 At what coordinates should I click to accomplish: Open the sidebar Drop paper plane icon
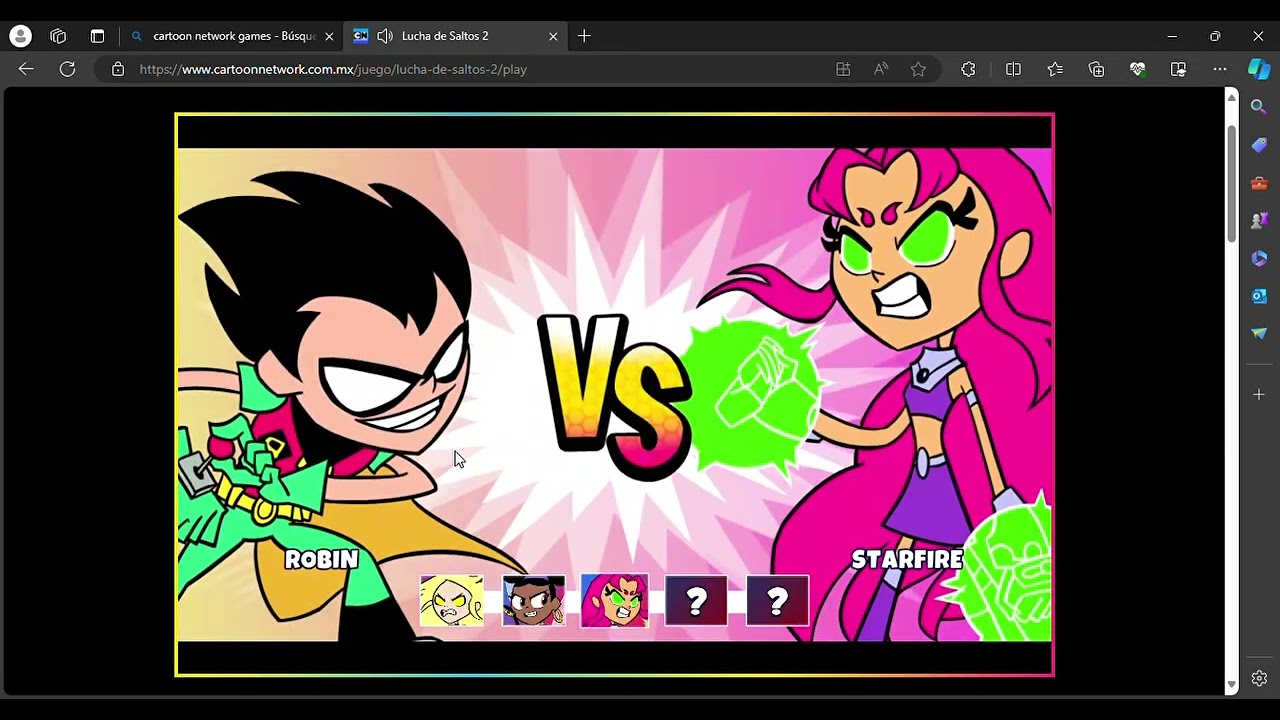tap(1259, 333)
